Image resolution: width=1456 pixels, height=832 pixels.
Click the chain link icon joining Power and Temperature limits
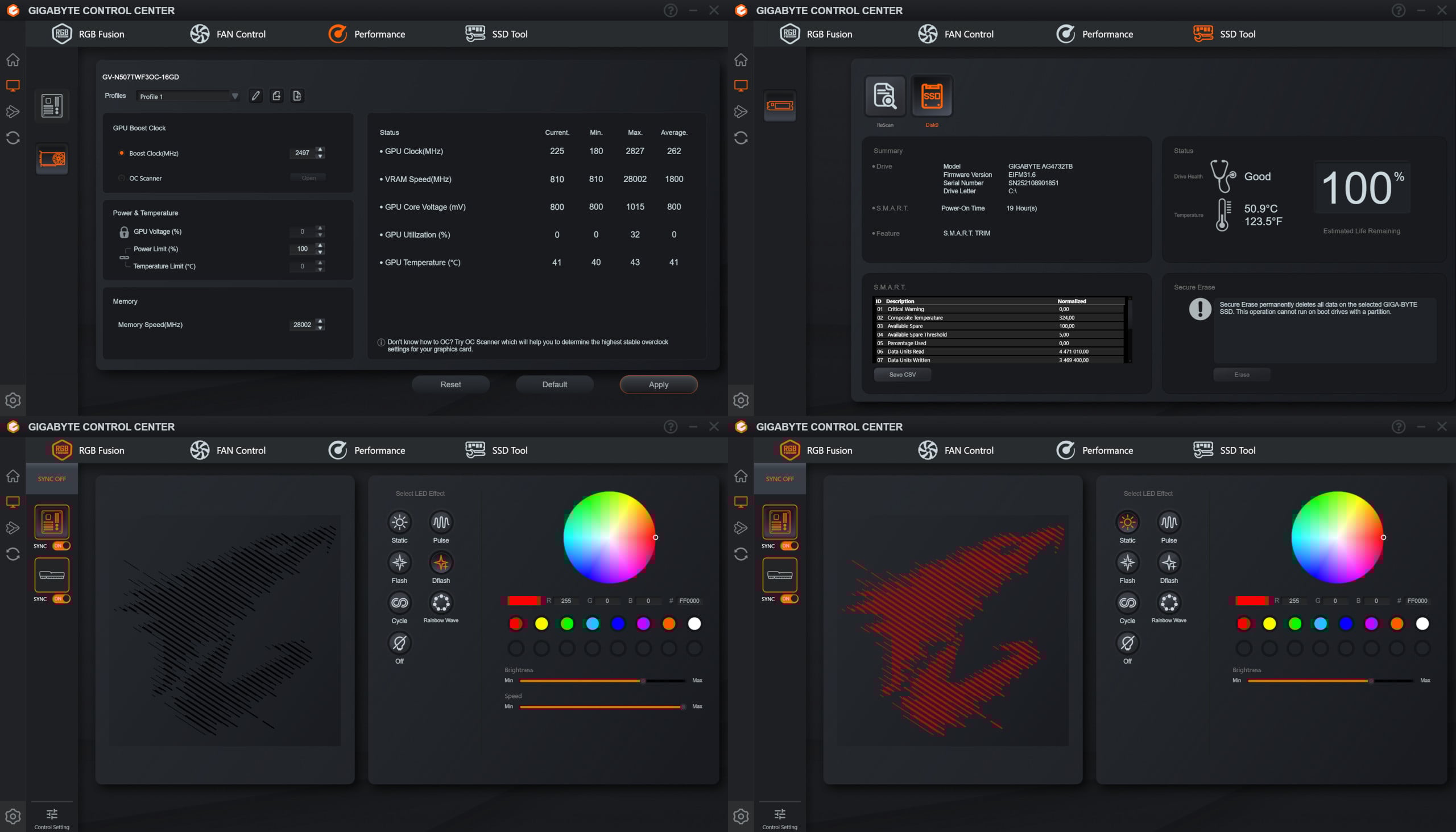tap(124, 258)
